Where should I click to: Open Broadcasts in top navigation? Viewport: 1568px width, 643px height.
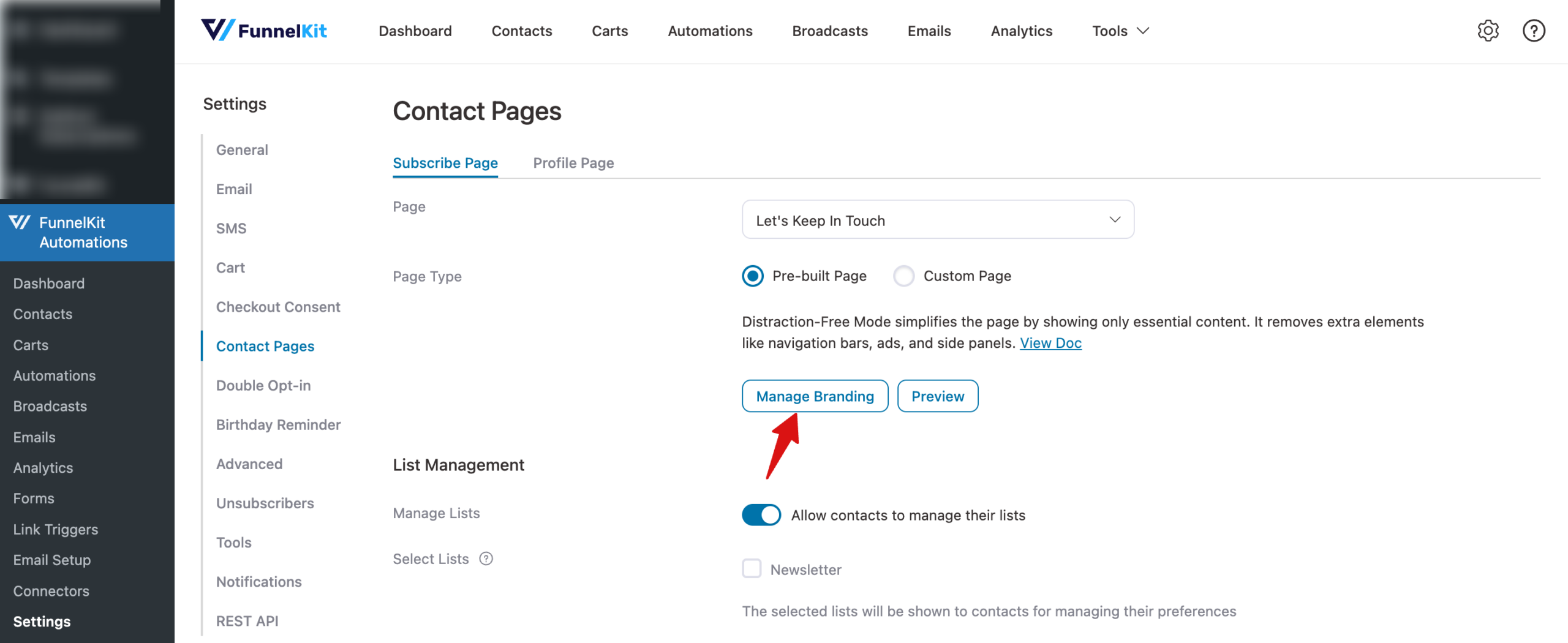[x=830, y=31]
